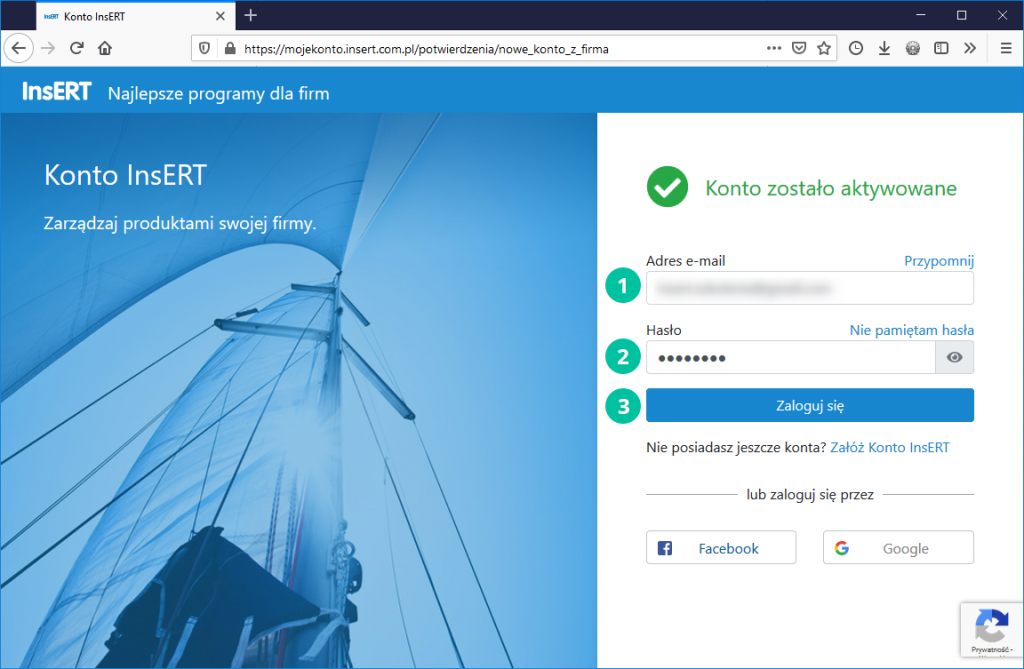Maximize the browser window
The width and height of the screenshot is (1024, 669).
(x=961, y=15)
